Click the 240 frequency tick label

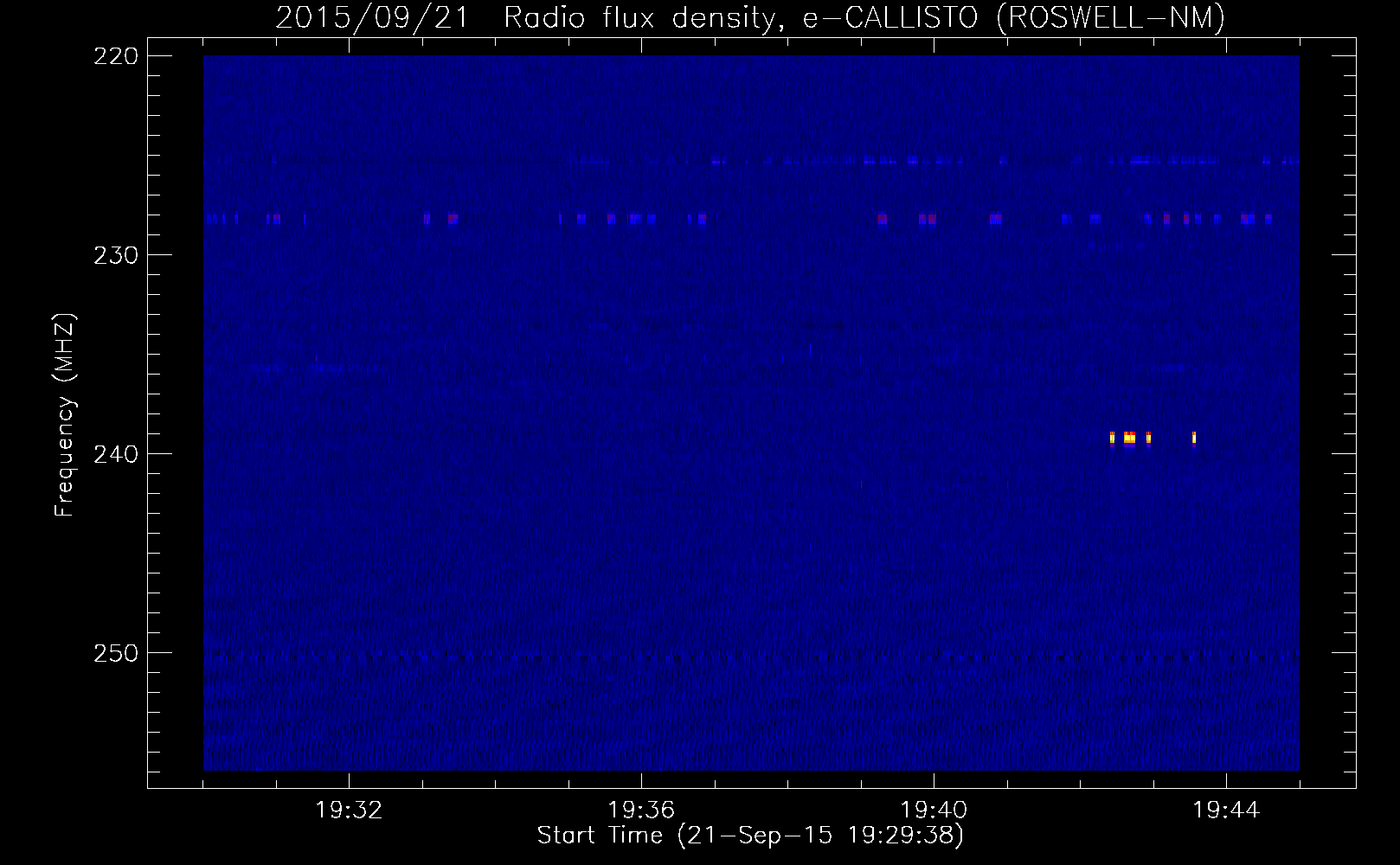point(115,454)
